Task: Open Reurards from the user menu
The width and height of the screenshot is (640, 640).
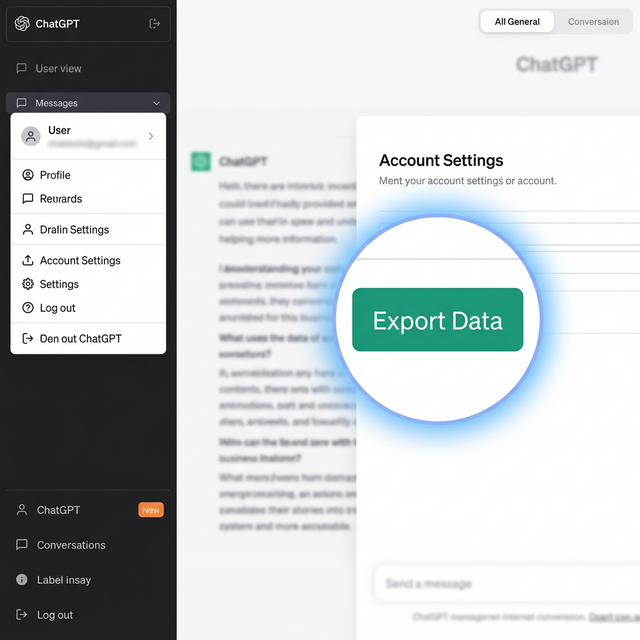Action: coord(88,199)
